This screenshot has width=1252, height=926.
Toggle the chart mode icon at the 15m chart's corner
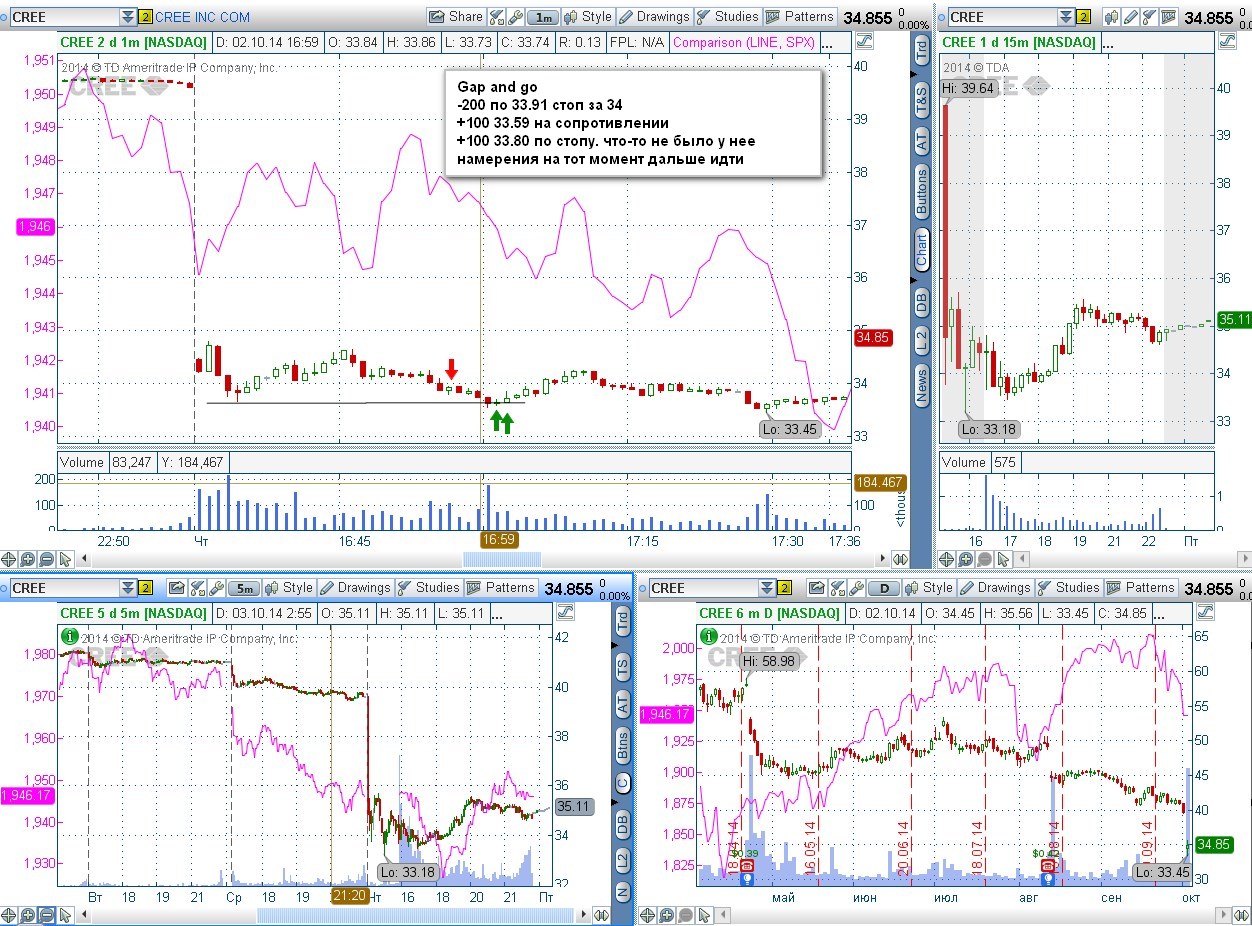1227,41
